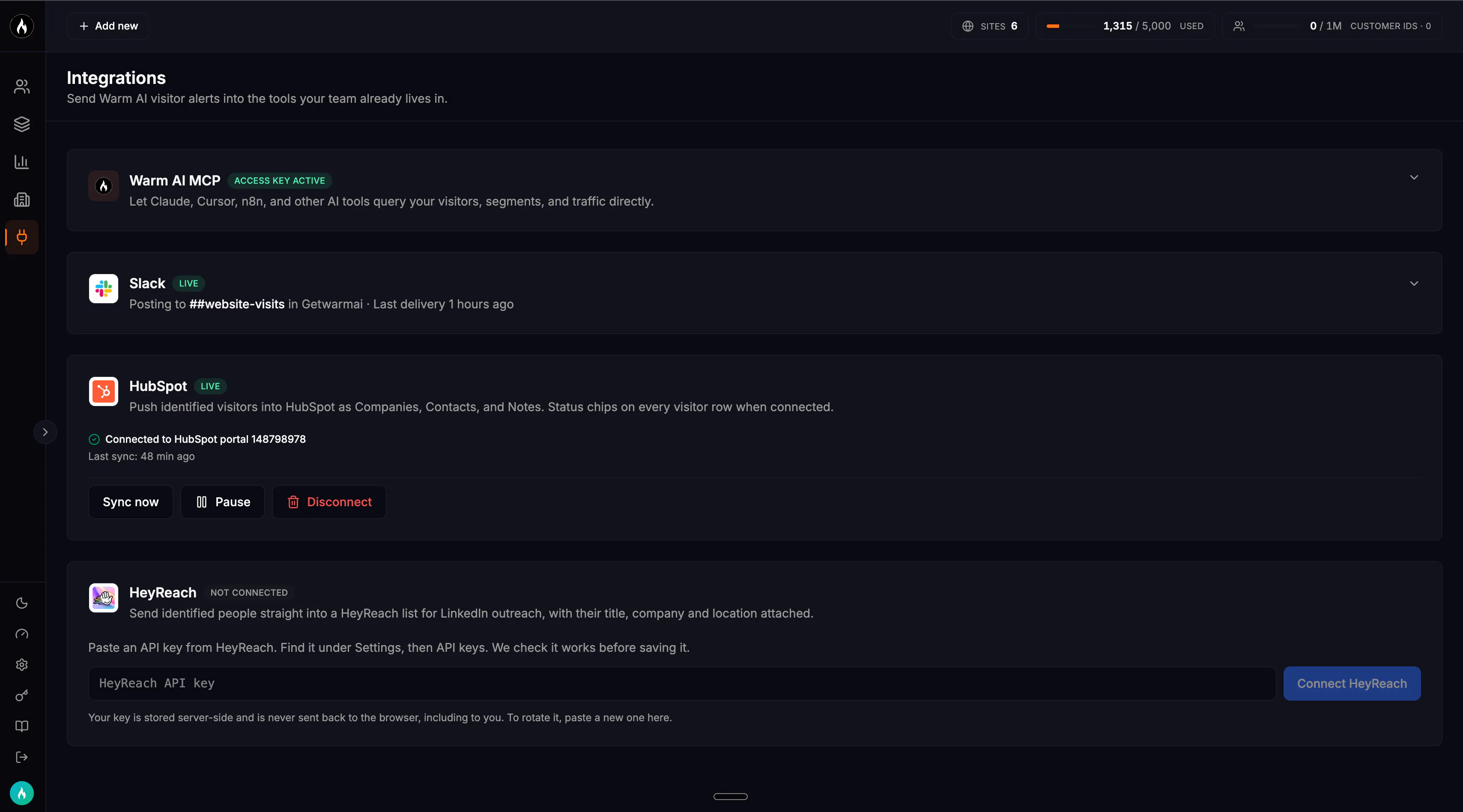Click the HeyReach card title

click(x=163, y=592)
